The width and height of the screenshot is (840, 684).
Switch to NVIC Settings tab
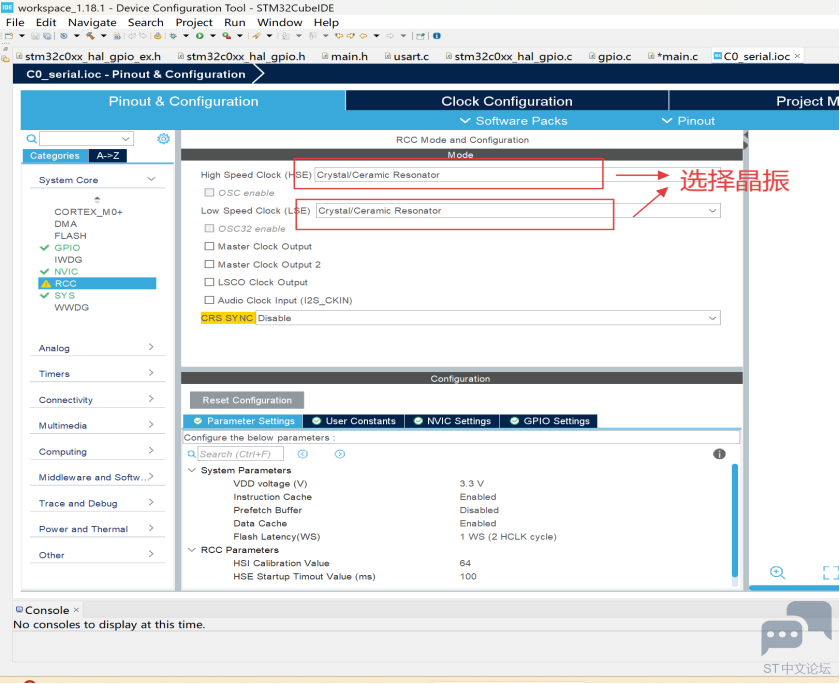click(x=452, y=420)
